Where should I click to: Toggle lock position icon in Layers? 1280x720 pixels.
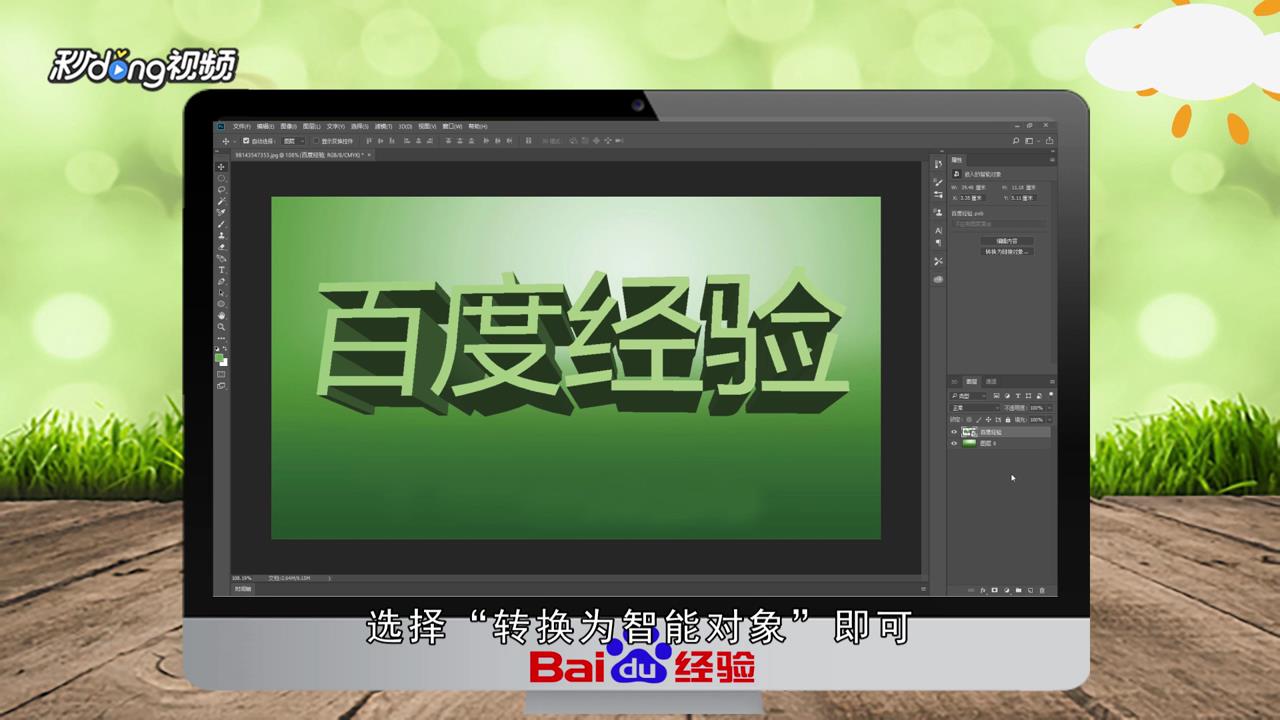pos(989,420)
